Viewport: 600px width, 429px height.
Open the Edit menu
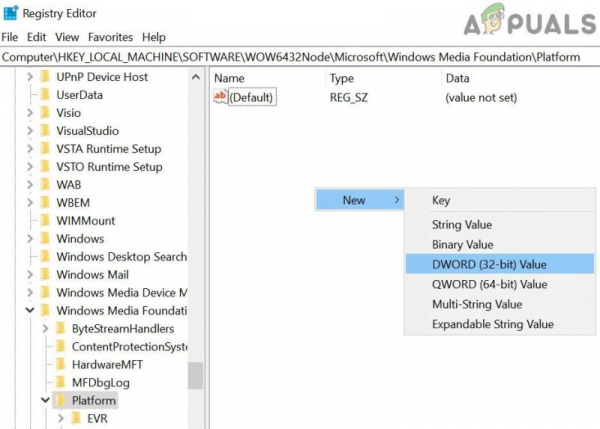36,37
